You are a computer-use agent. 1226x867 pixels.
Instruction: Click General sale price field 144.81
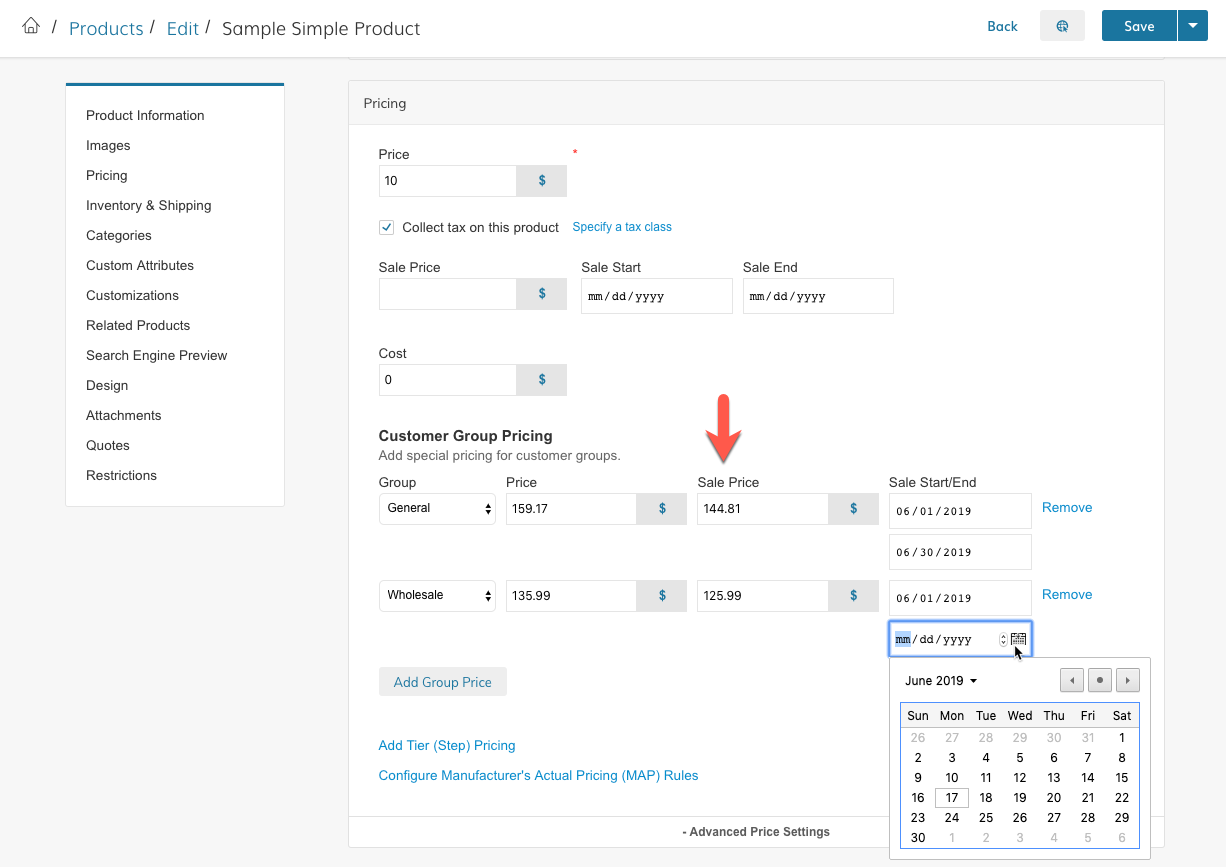(x=763, y=509)
